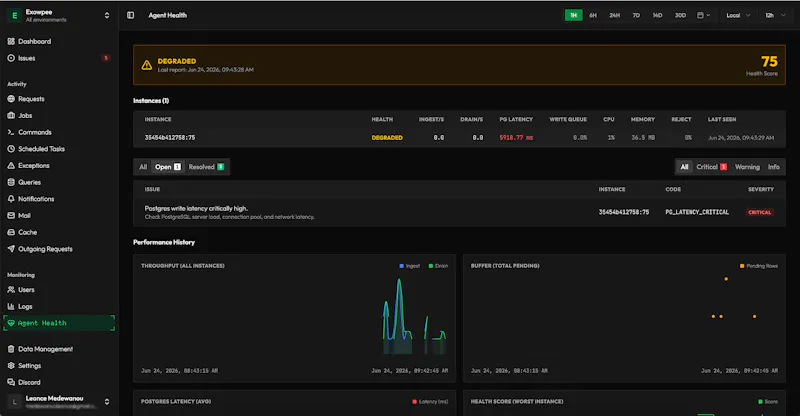
Task: Click the Settings gear icon
Action: pyautogui.click(x=11, y=365)
